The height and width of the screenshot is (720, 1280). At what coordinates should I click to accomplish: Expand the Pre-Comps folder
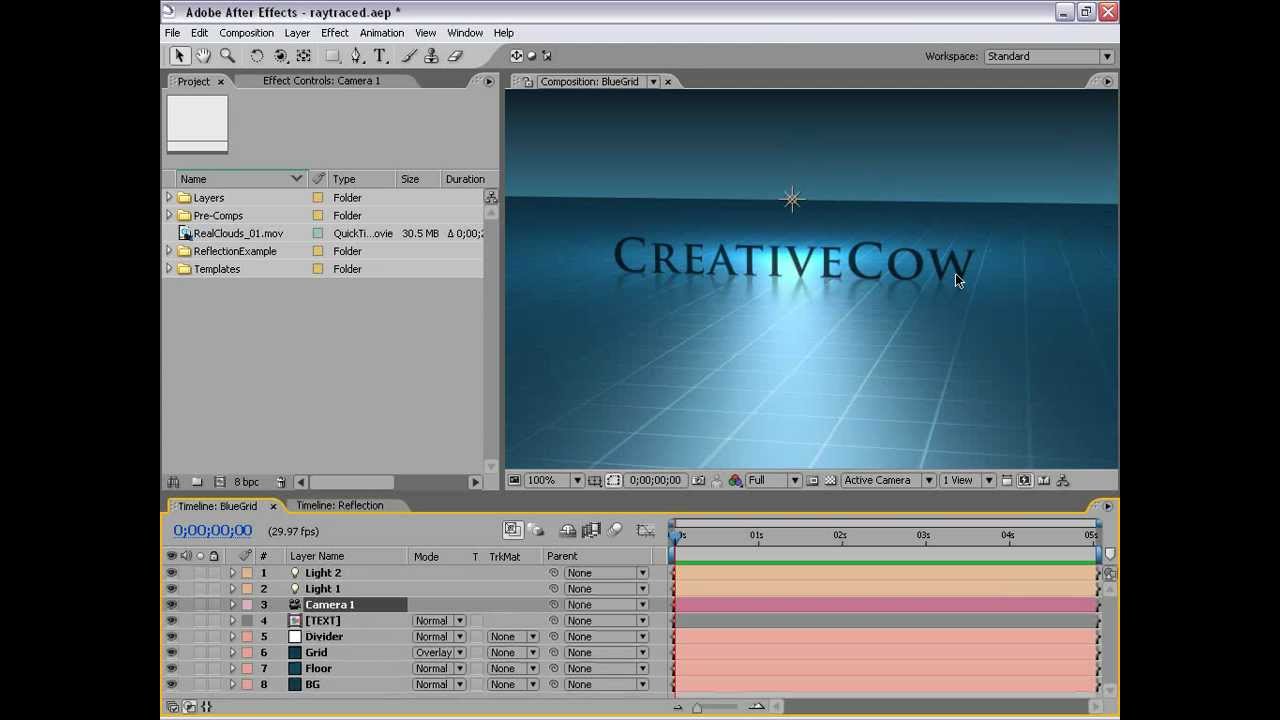click(x=169, y=216)
